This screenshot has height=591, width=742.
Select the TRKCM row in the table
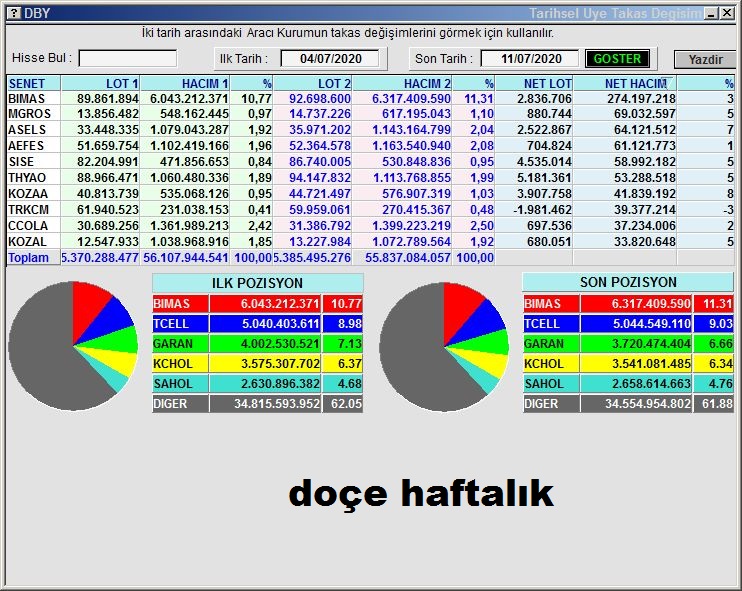pos(371,210)
